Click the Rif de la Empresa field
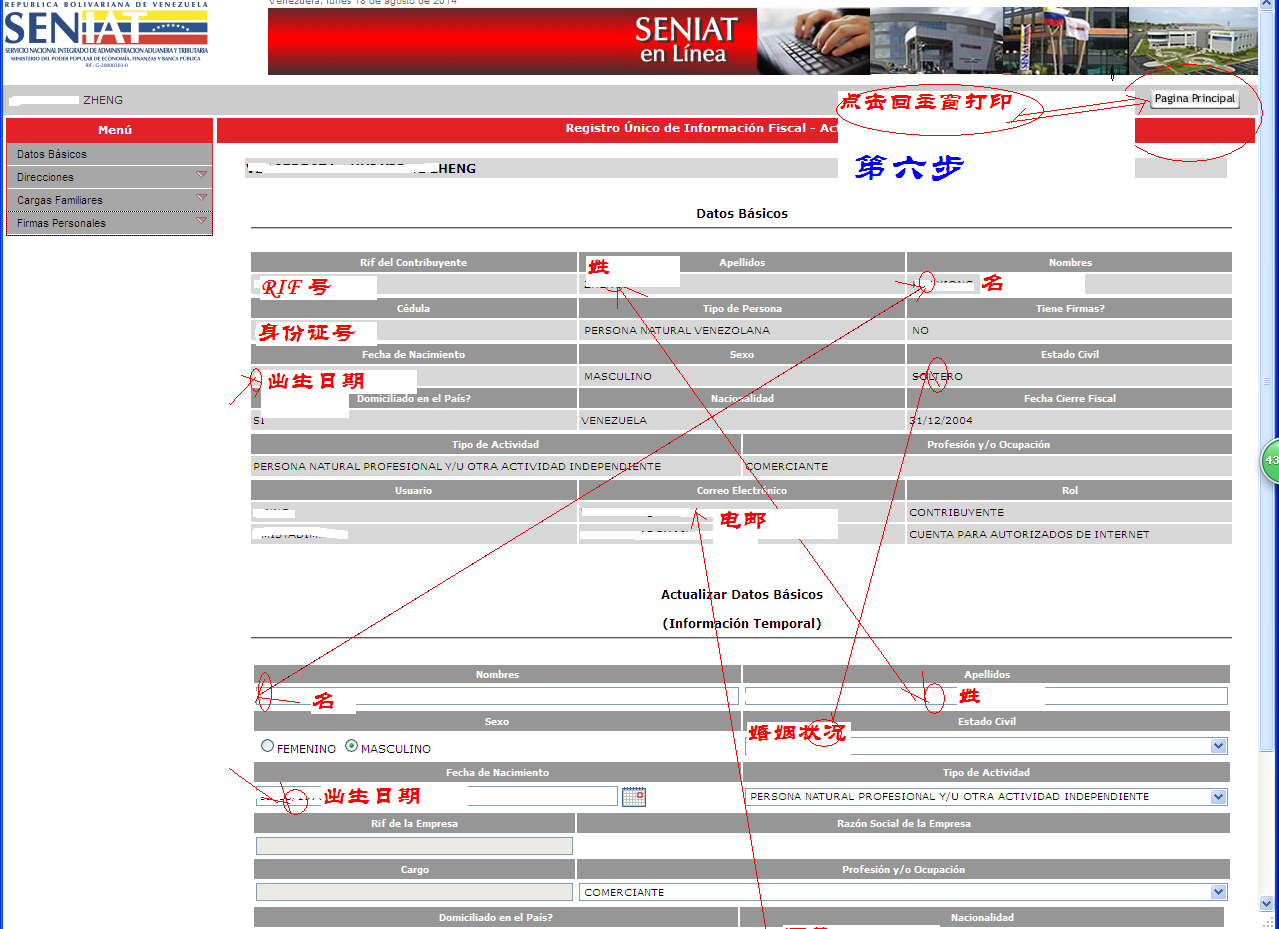This screenshot has height=929, width=1279. [414, 846]
